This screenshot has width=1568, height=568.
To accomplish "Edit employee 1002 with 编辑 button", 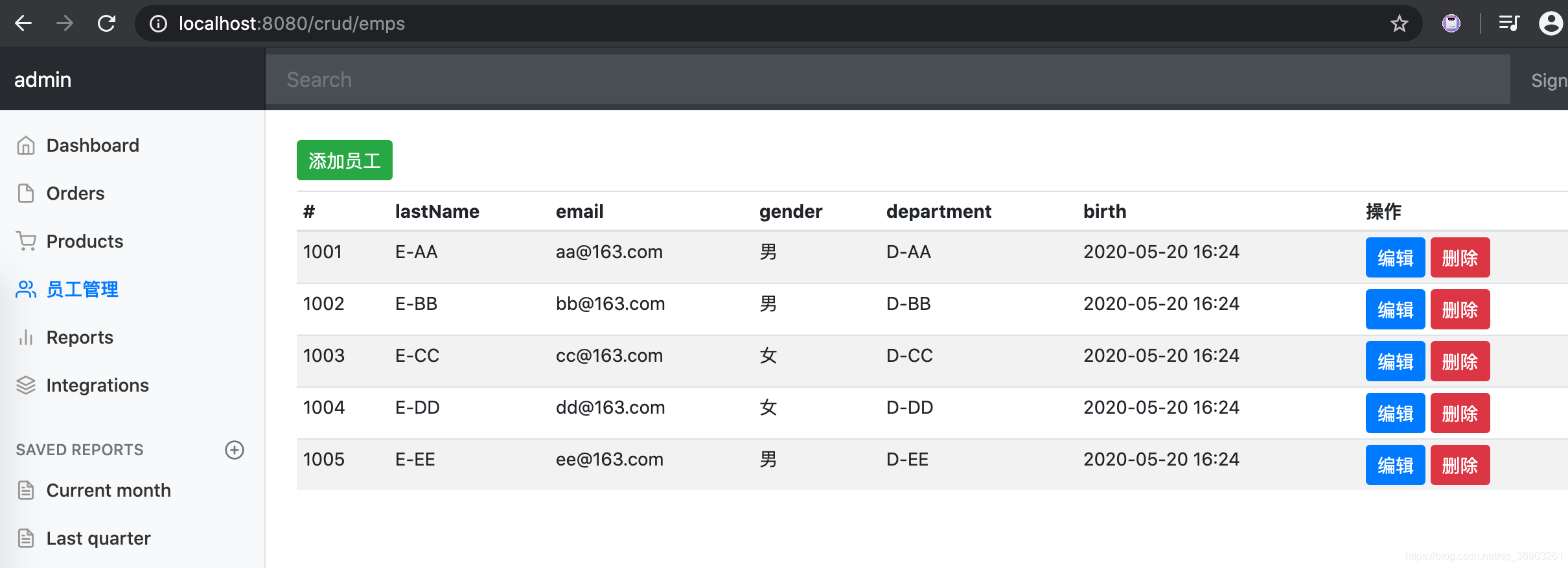I will coord(1396,309).
